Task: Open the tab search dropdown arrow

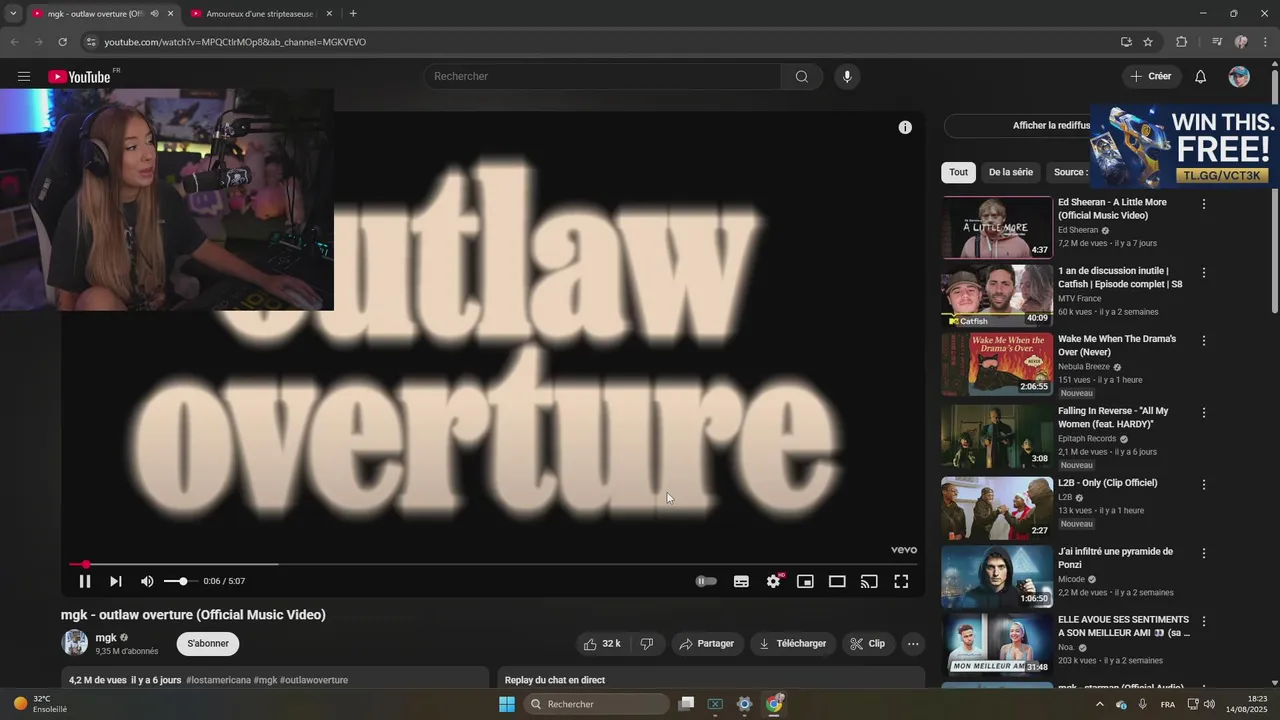Action: pos(13,14)
